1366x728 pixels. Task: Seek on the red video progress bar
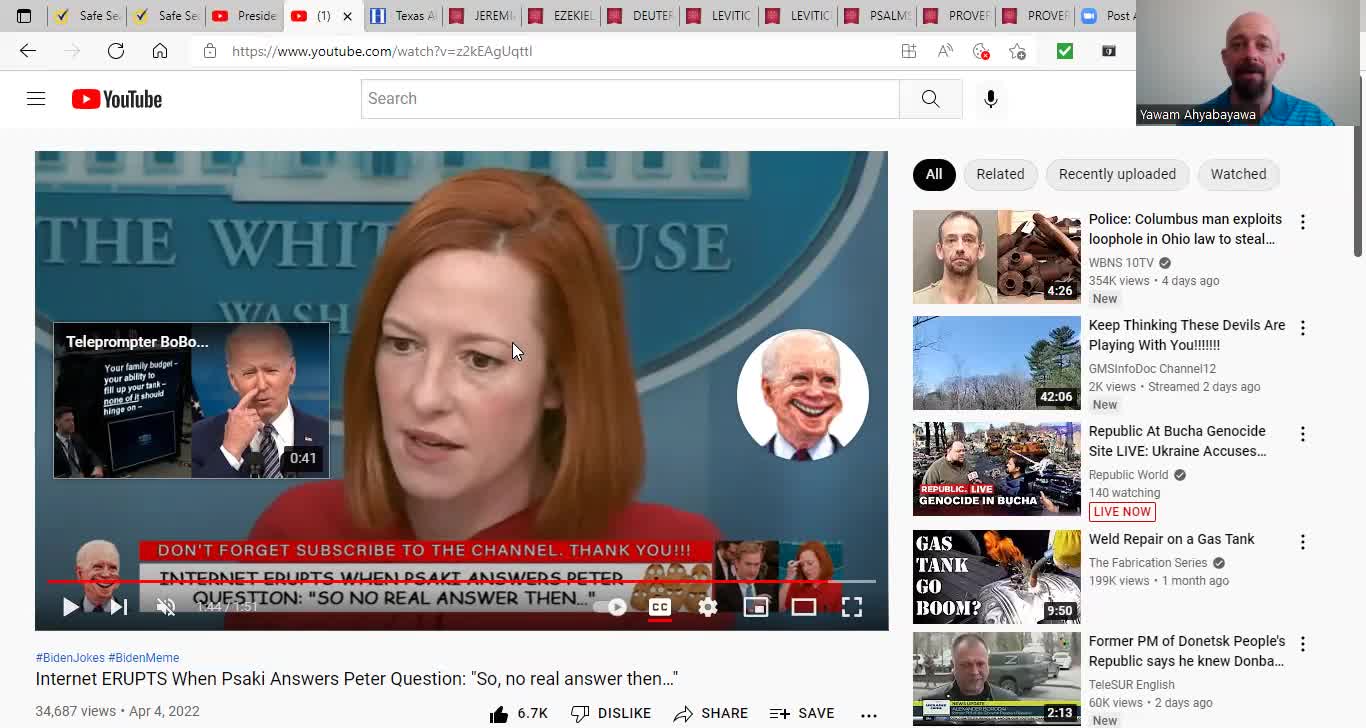[x=461, y=581]
